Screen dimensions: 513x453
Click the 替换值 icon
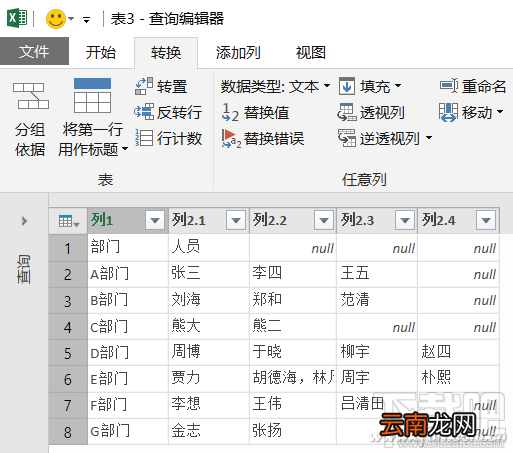point(230,112)
